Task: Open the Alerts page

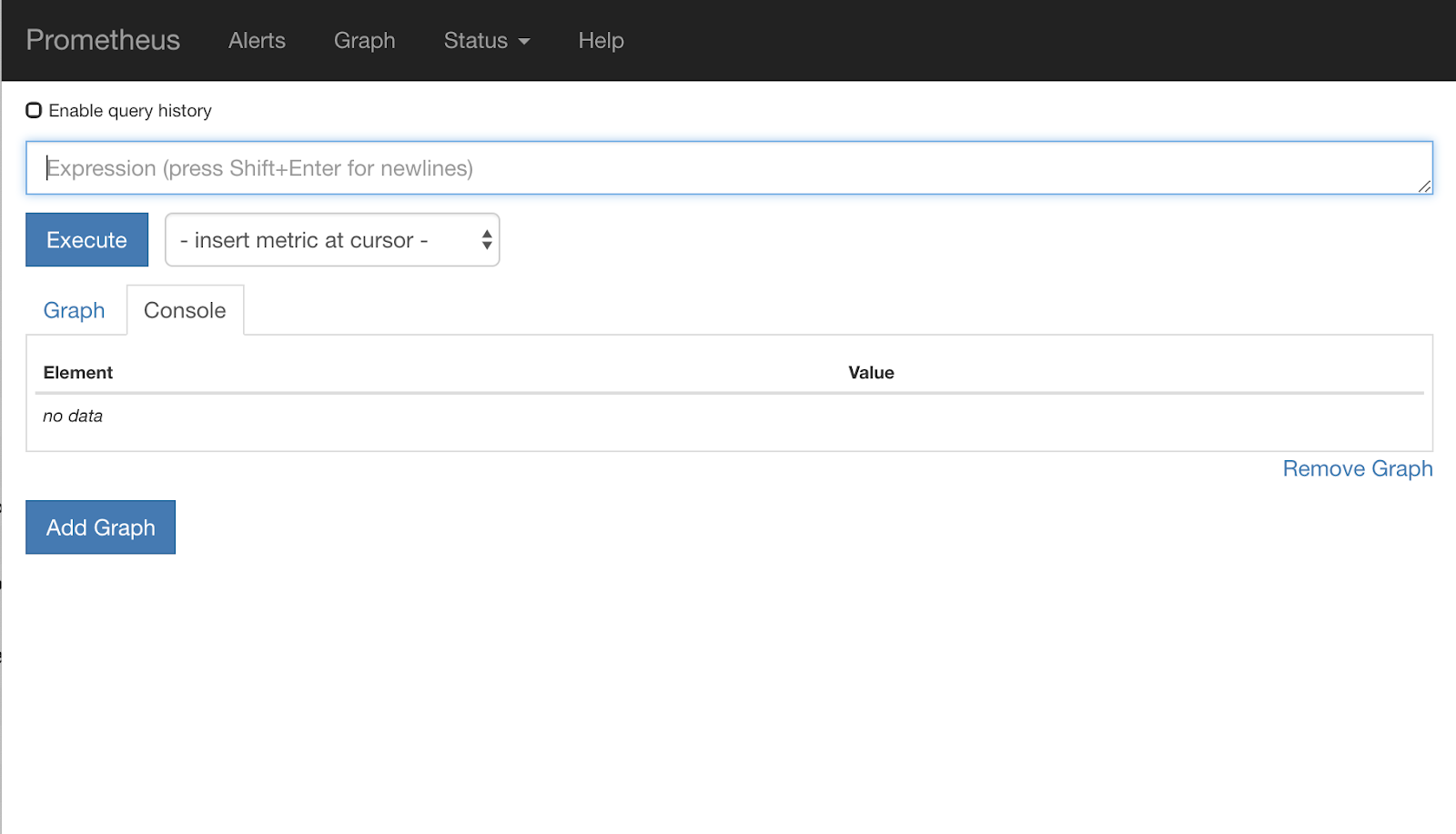Action: (x=257, y=40)
